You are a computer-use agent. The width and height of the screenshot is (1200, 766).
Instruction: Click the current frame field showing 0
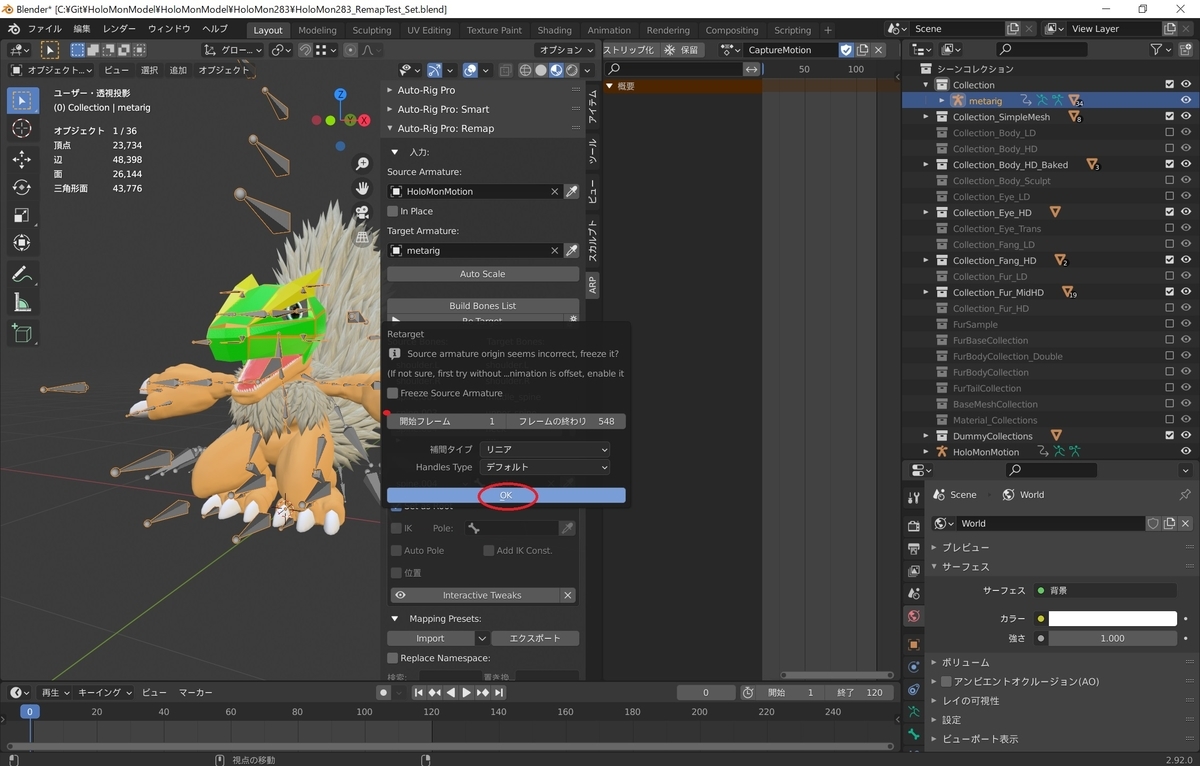click(705, 692)
